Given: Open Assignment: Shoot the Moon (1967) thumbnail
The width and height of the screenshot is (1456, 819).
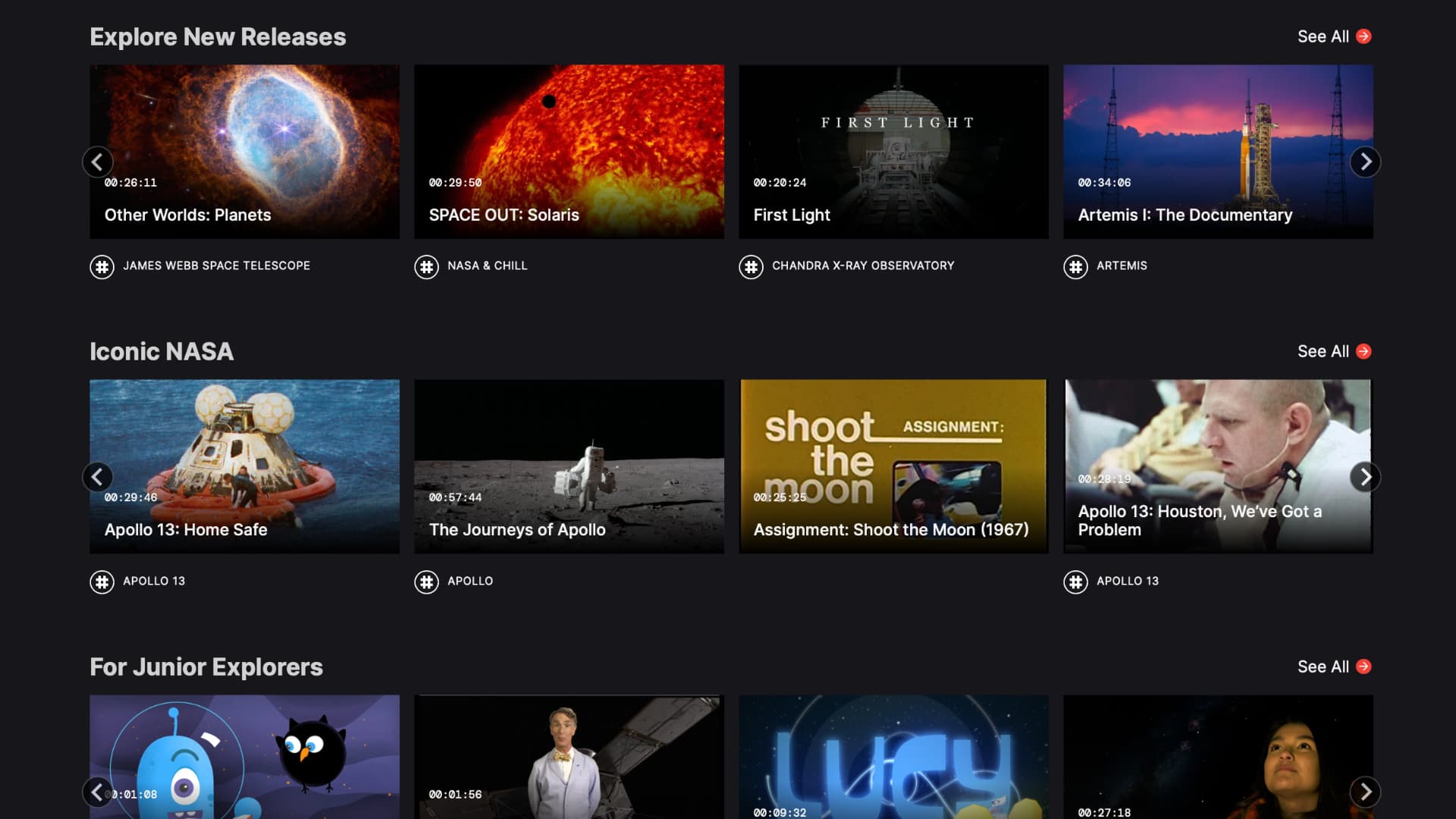Looking at the screenshot, I should click(893, 466).
